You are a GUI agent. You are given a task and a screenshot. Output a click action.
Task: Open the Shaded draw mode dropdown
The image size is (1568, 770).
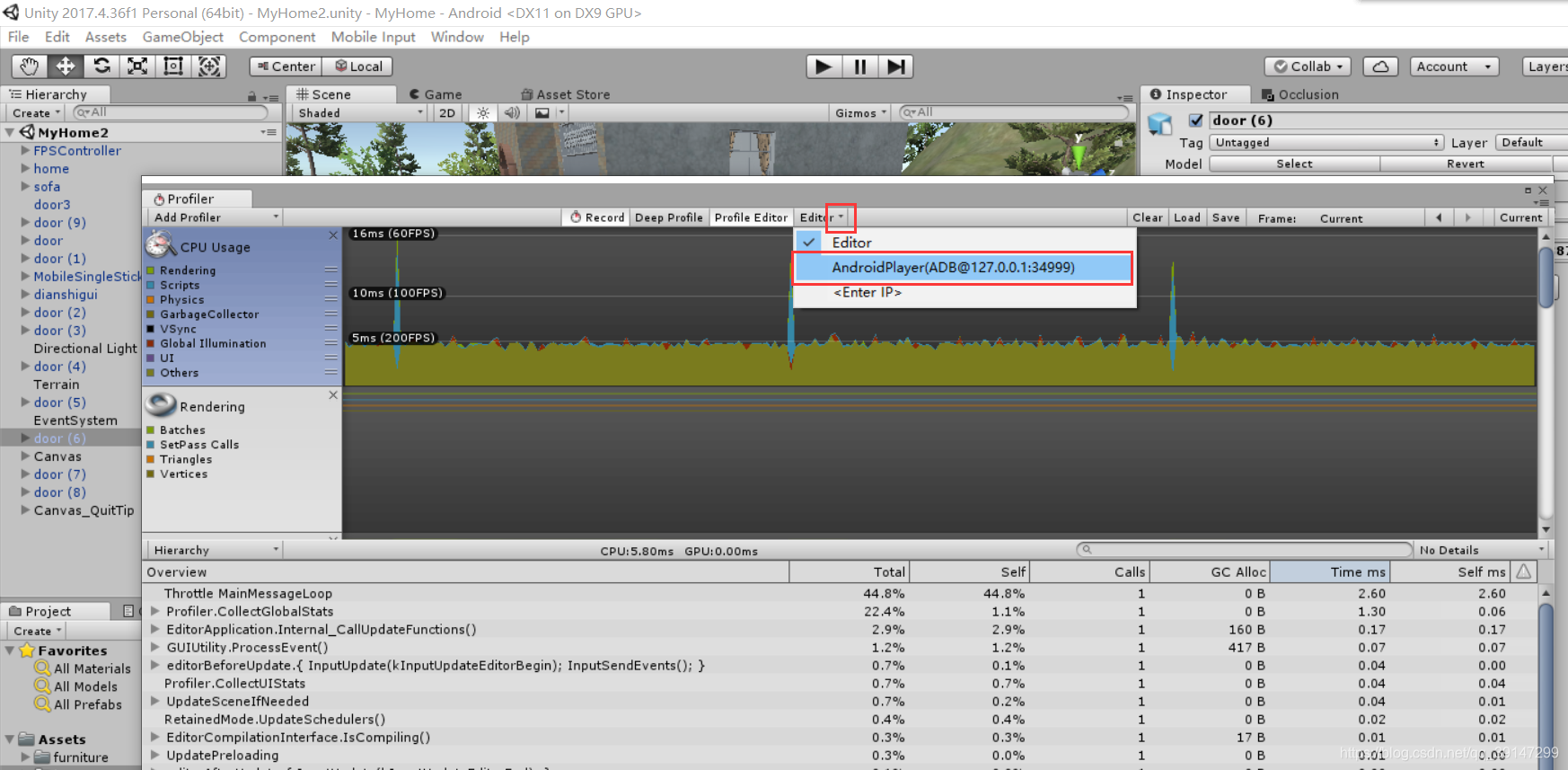pyautogui.click(x=358, y=113)
